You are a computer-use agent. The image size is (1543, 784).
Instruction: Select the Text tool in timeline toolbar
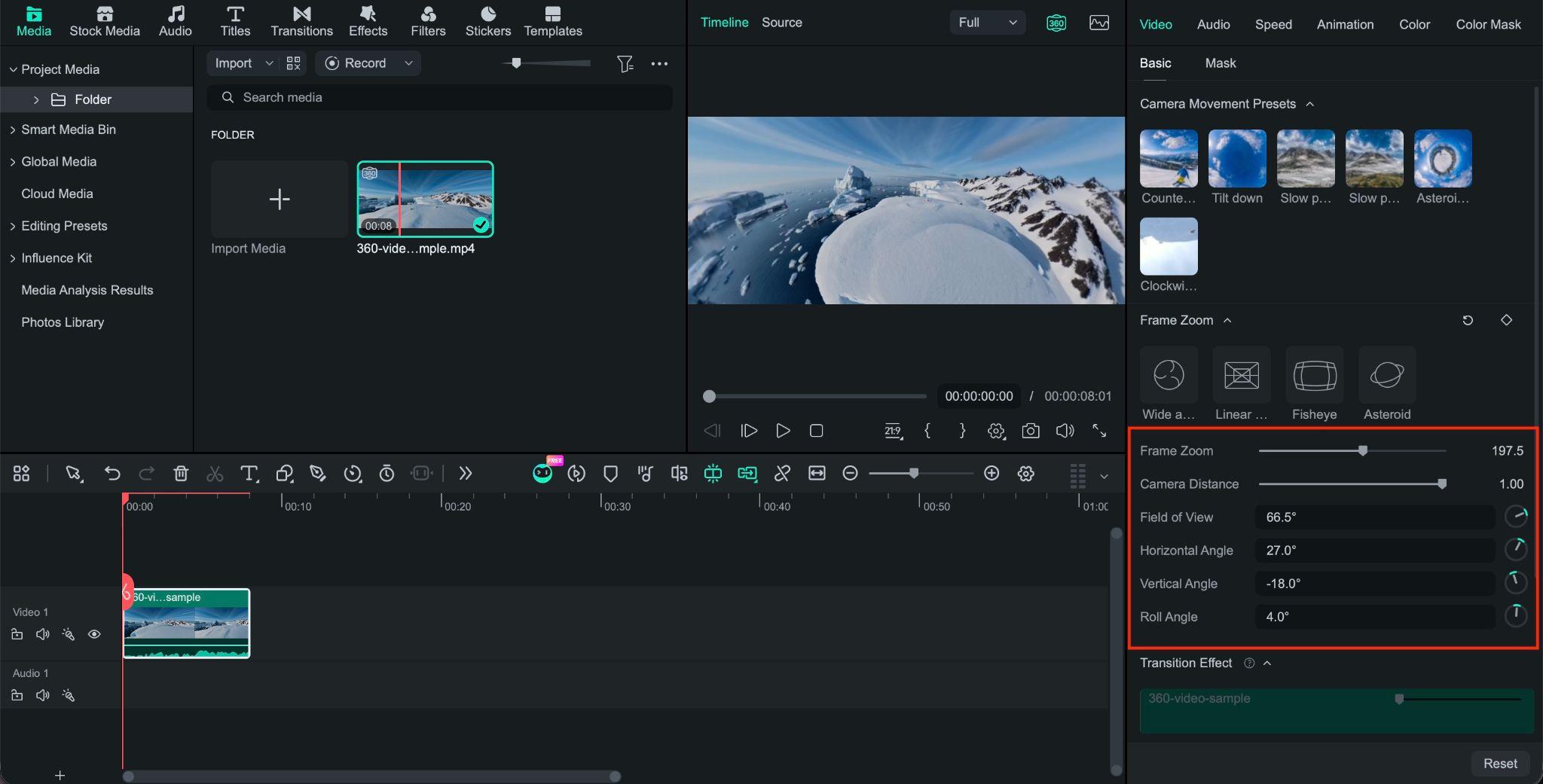click(x=249, y=474)
